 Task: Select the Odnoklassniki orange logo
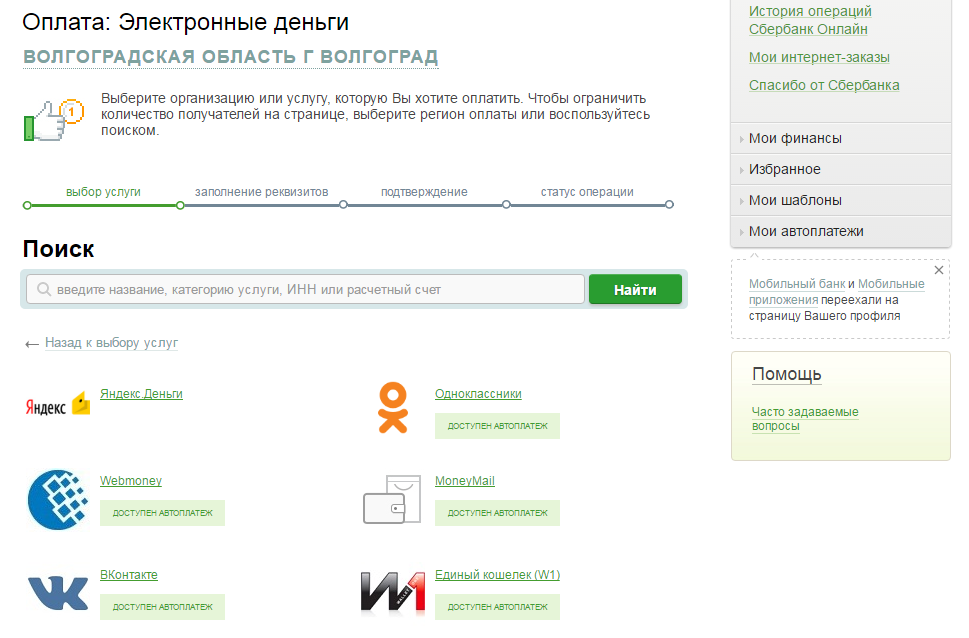pyautogui.click(x=393, y=408)
